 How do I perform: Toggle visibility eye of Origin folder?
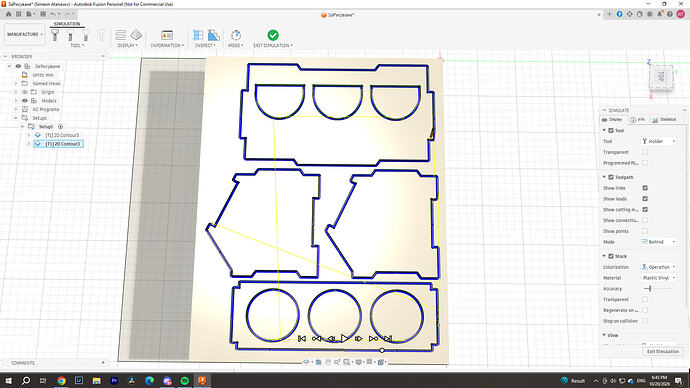click(25, 92)
